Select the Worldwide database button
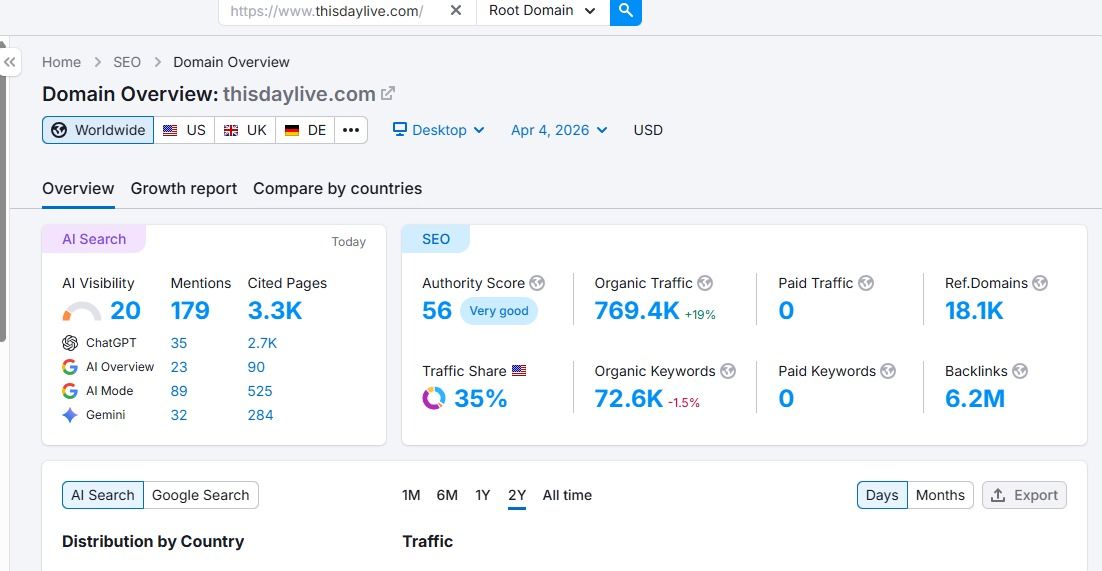Screen dimensions: 1102x571 [98, 130]
